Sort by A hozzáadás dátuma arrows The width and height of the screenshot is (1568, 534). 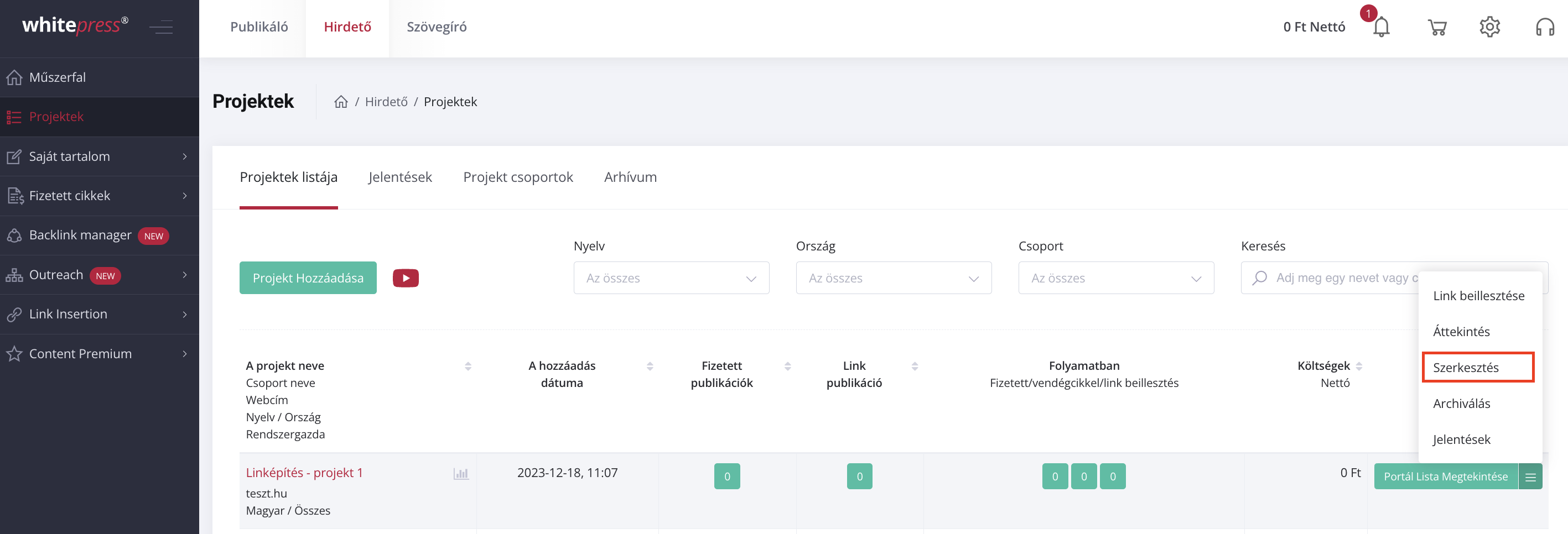coord(650,366)
